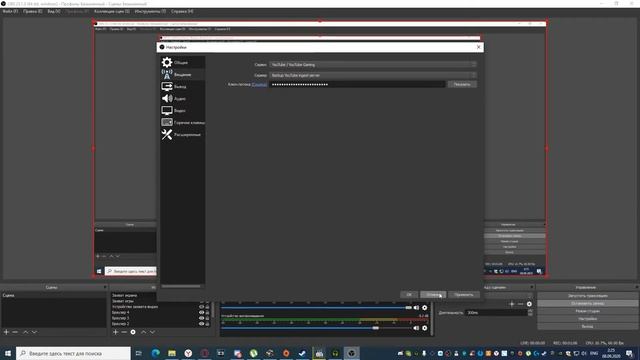Open the Правка menu
640x360 pixels.
32,11
